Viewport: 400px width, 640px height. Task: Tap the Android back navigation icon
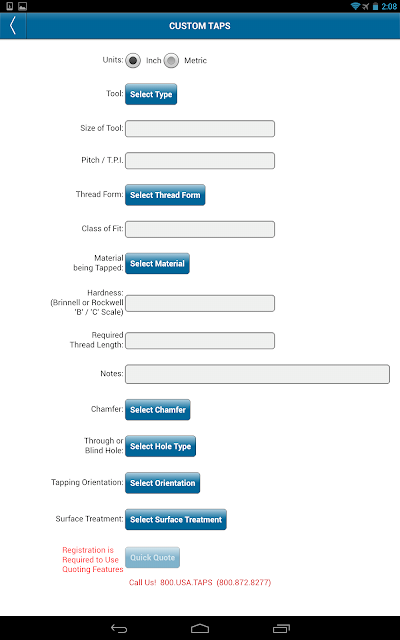119,629
